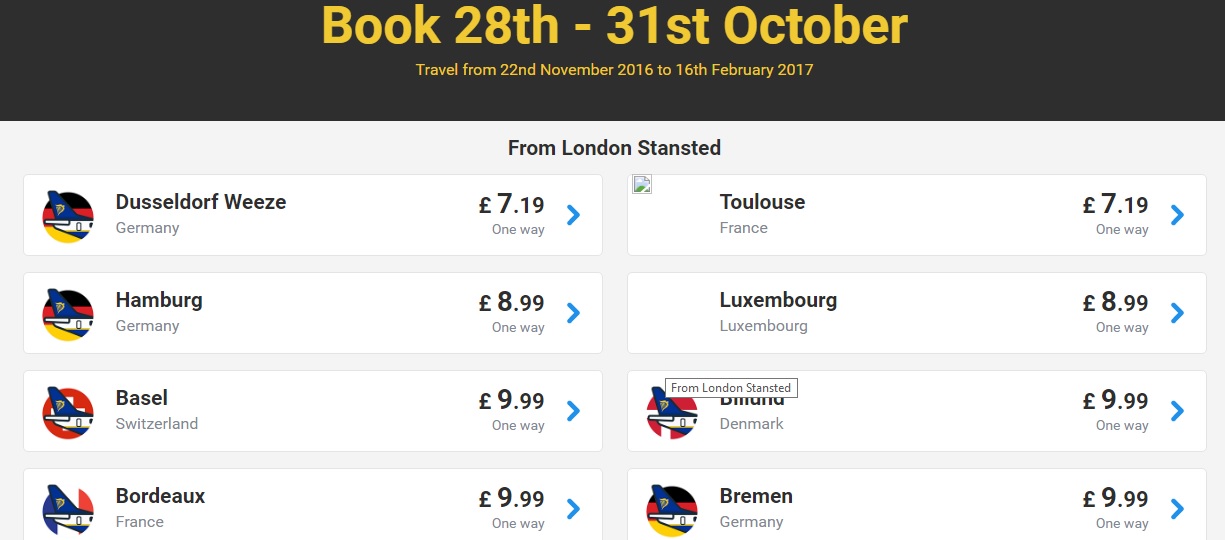This screenshot has height=540, width=1225.
Task: Open Dusseldorf Weeze fare via blue chevron
Action: 573,215
